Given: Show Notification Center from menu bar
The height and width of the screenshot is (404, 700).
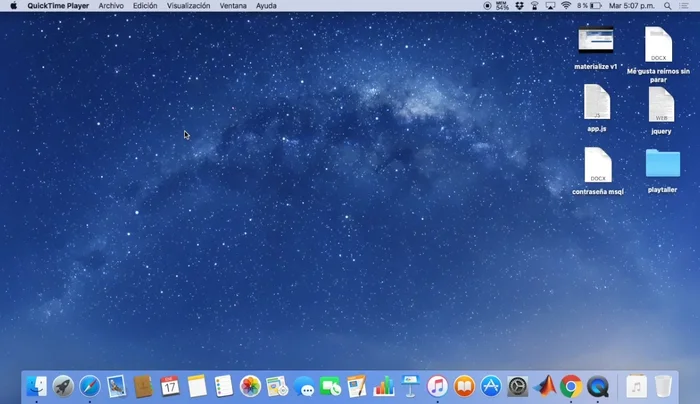Looking at the screenshot, I should [686, 6].
